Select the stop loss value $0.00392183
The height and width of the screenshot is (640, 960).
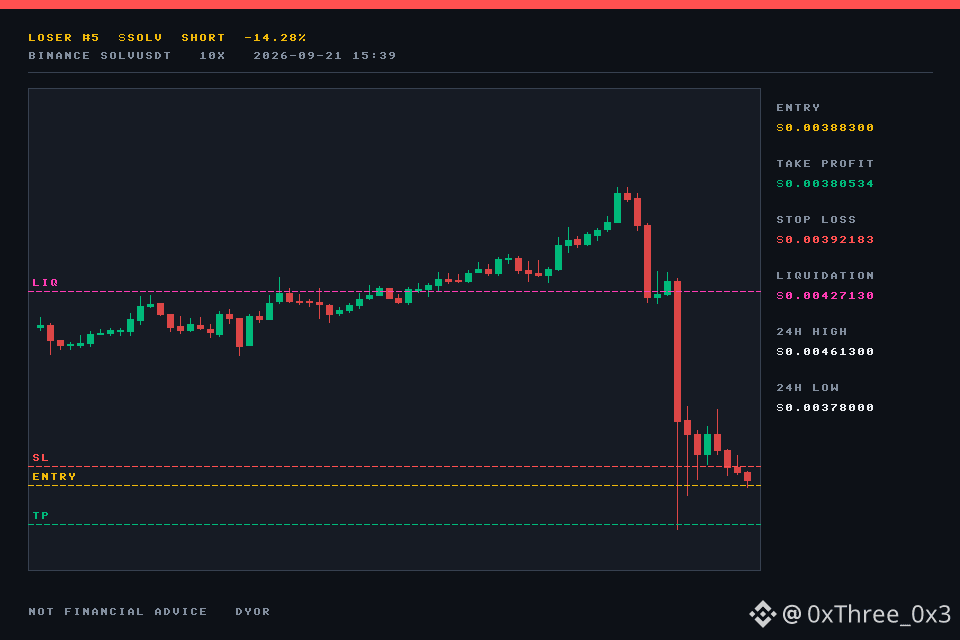point(825,239)
